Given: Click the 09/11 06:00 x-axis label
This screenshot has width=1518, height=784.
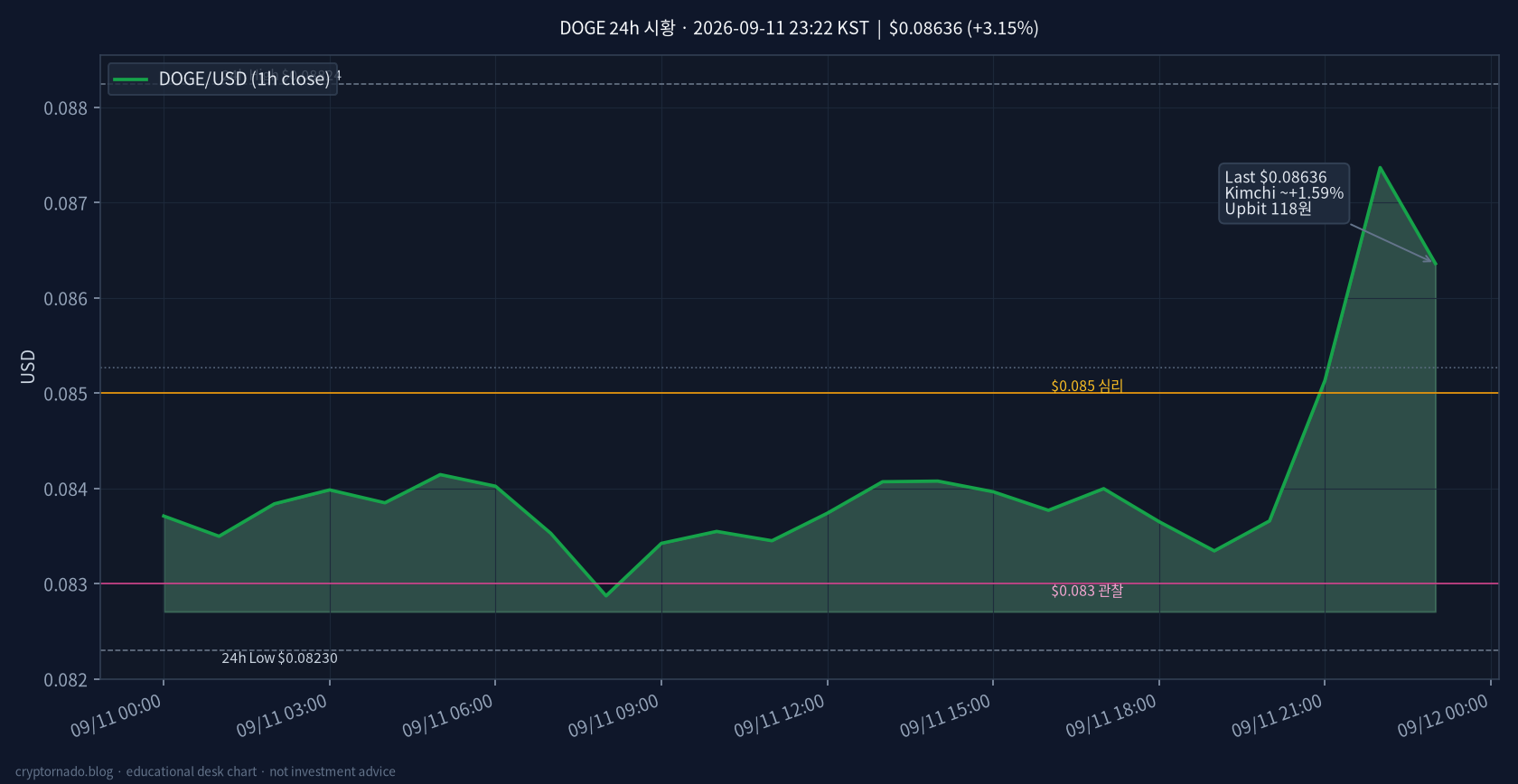Looking at the screenshot, I should (x=447, y=715).
